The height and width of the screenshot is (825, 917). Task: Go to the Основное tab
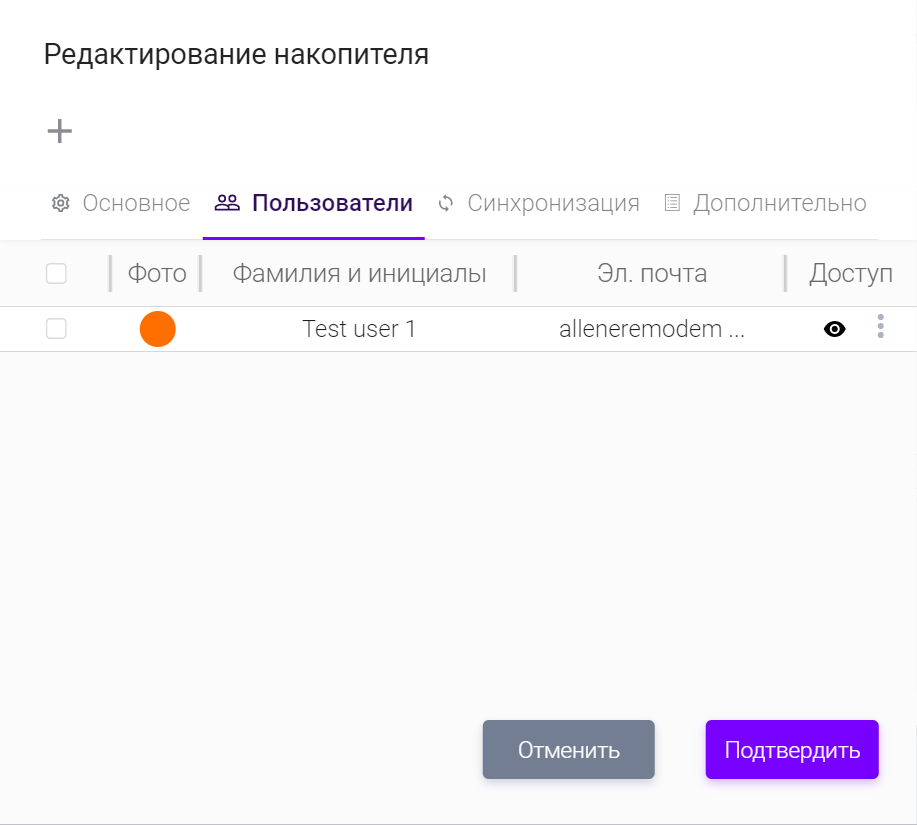click(x=136, y=204)
